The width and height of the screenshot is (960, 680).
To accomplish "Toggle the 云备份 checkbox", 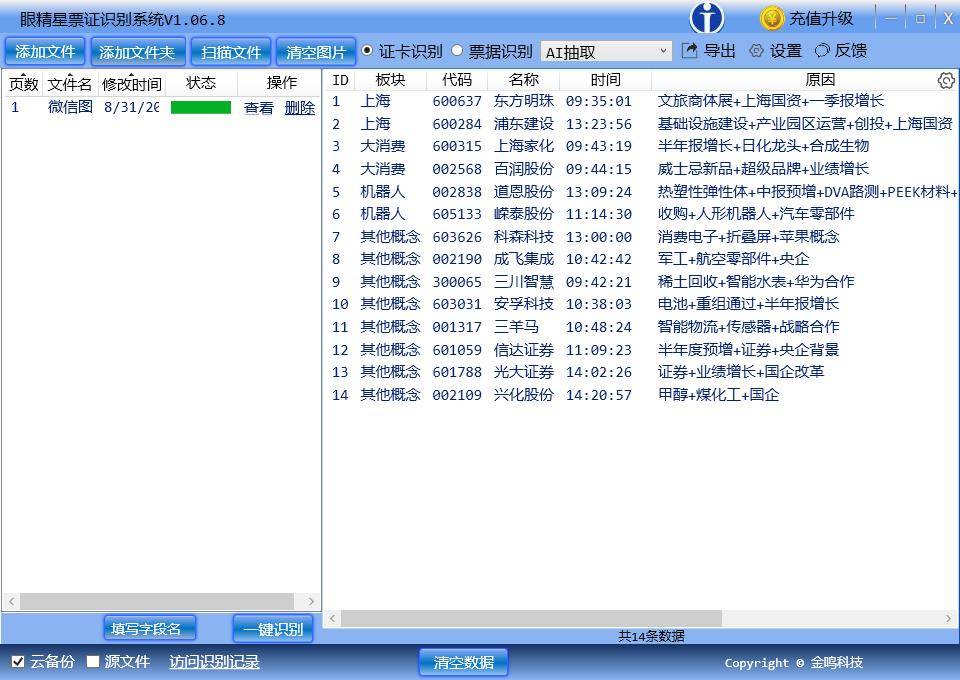I will [18, 662].
